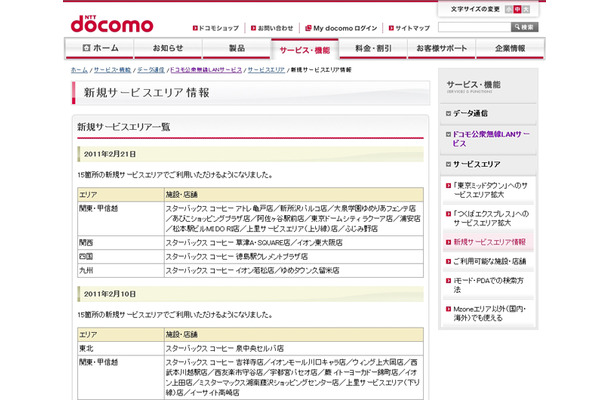Click the lock icon beside My docomo ログイン

point(306,27)
